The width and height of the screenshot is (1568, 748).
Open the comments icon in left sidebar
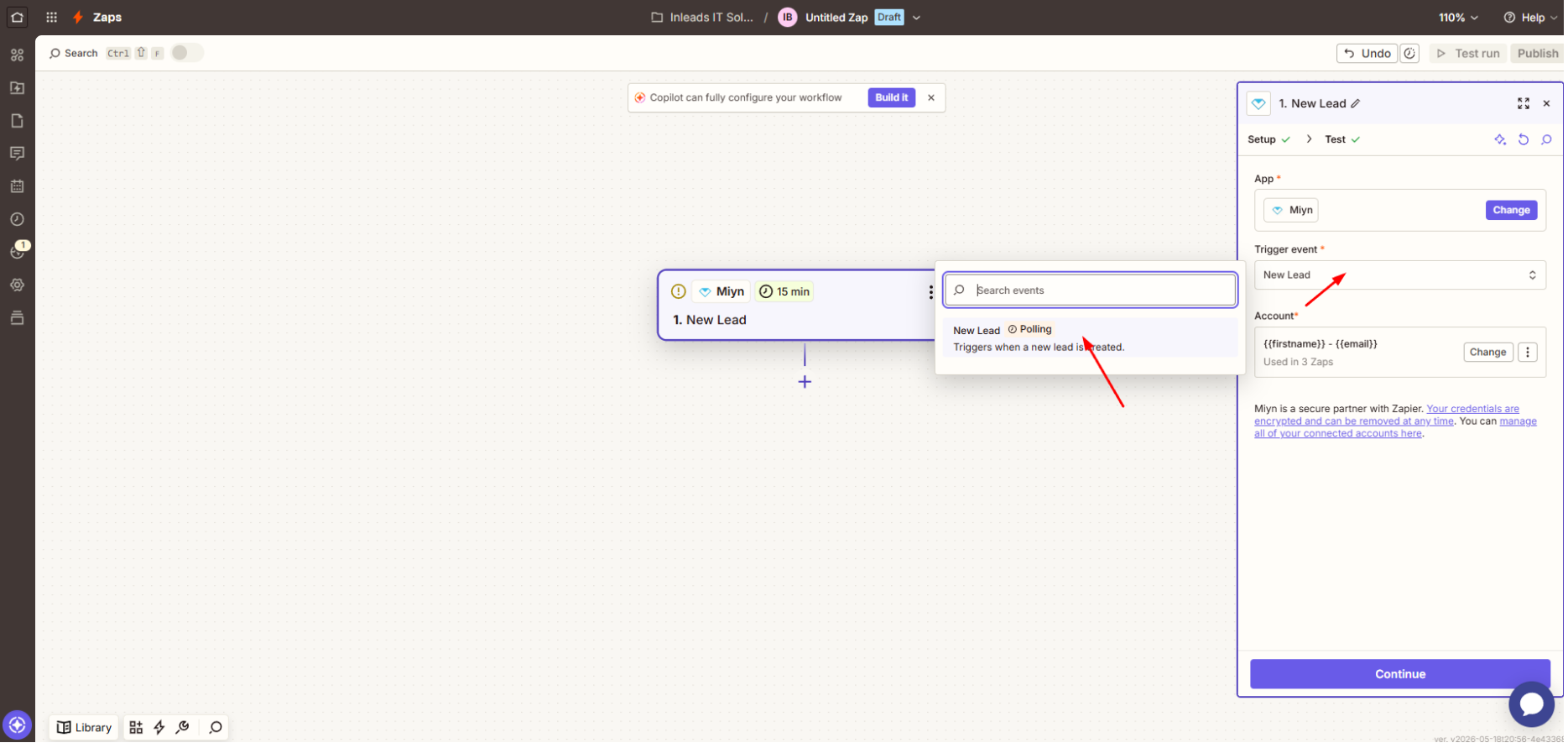(17, 154)
